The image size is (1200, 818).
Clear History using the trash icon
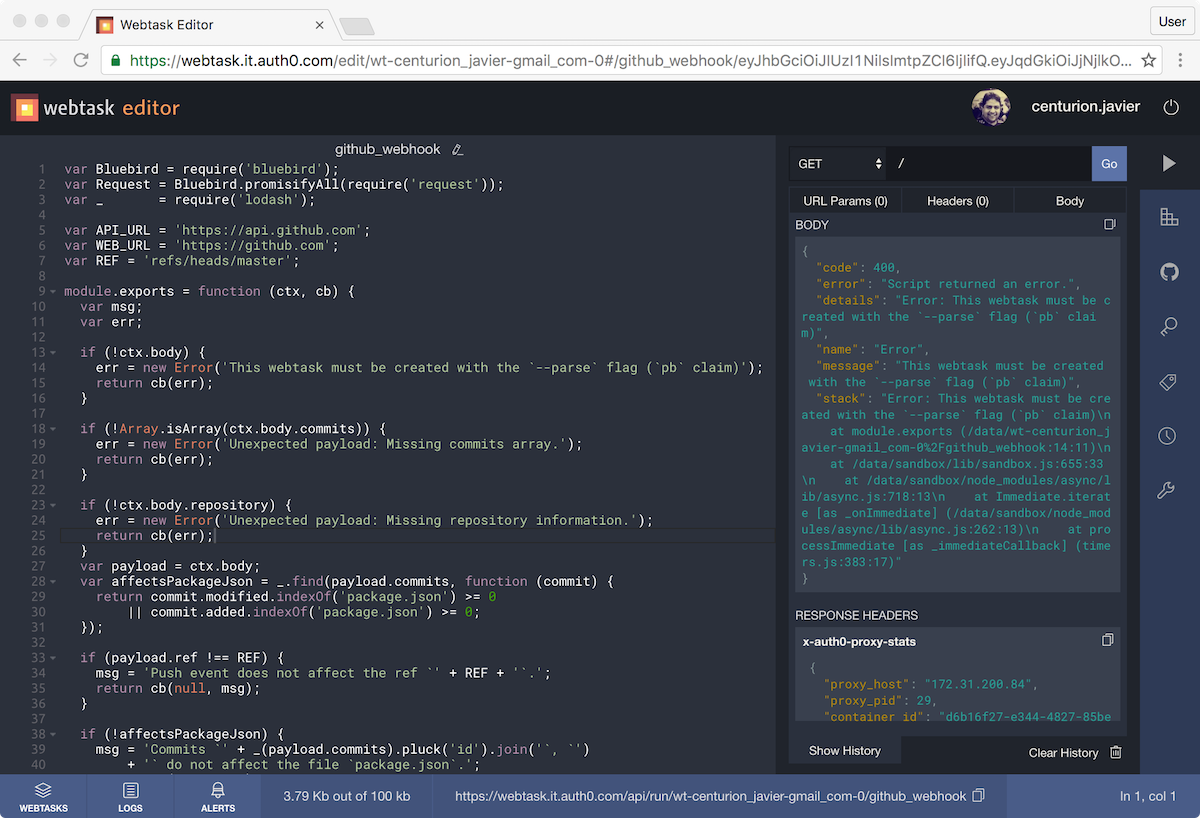pyautogui.click(x=1115, y=751)
